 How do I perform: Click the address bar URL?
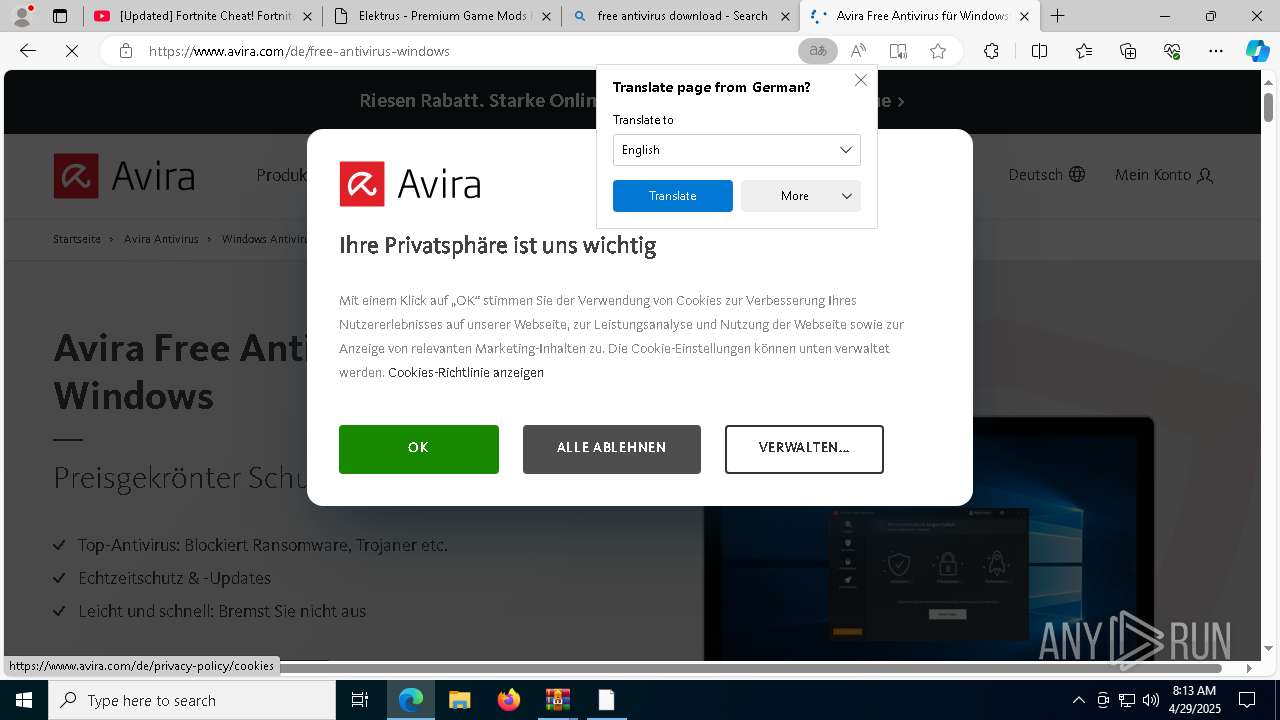click(299, 51)
